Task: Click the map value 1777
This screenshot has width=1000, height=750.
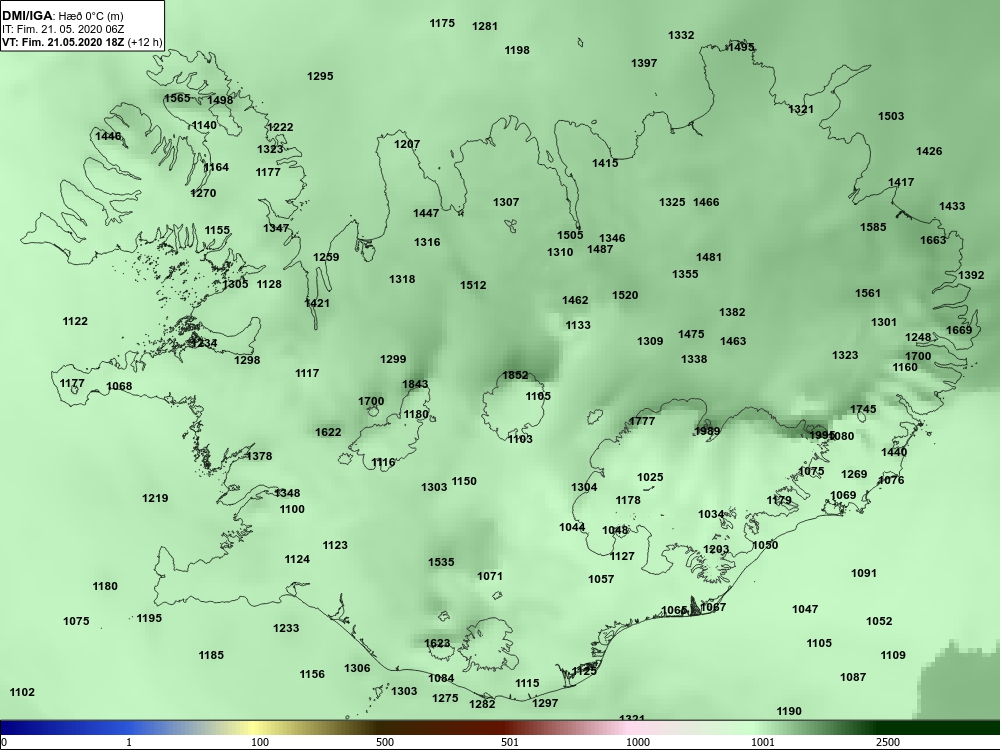Action: pyautogui.click(x=642, y=421)
